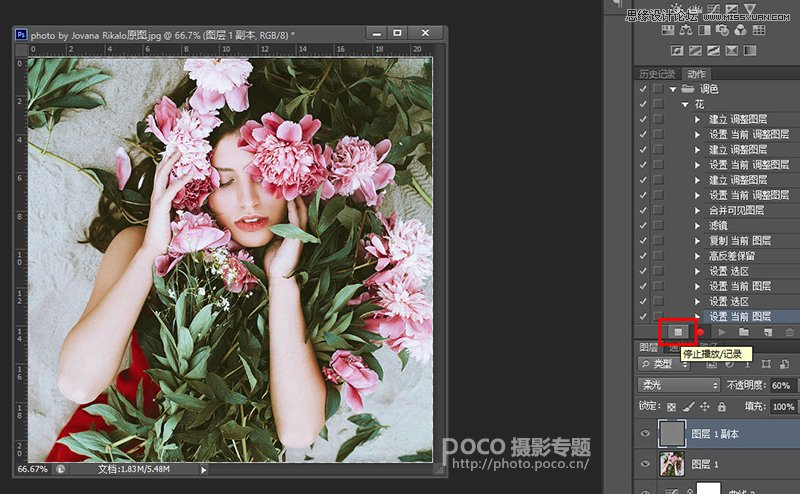
Task: Expand the 合并可见图层 step
Action: pyautogui.click(x=697, y=210)
